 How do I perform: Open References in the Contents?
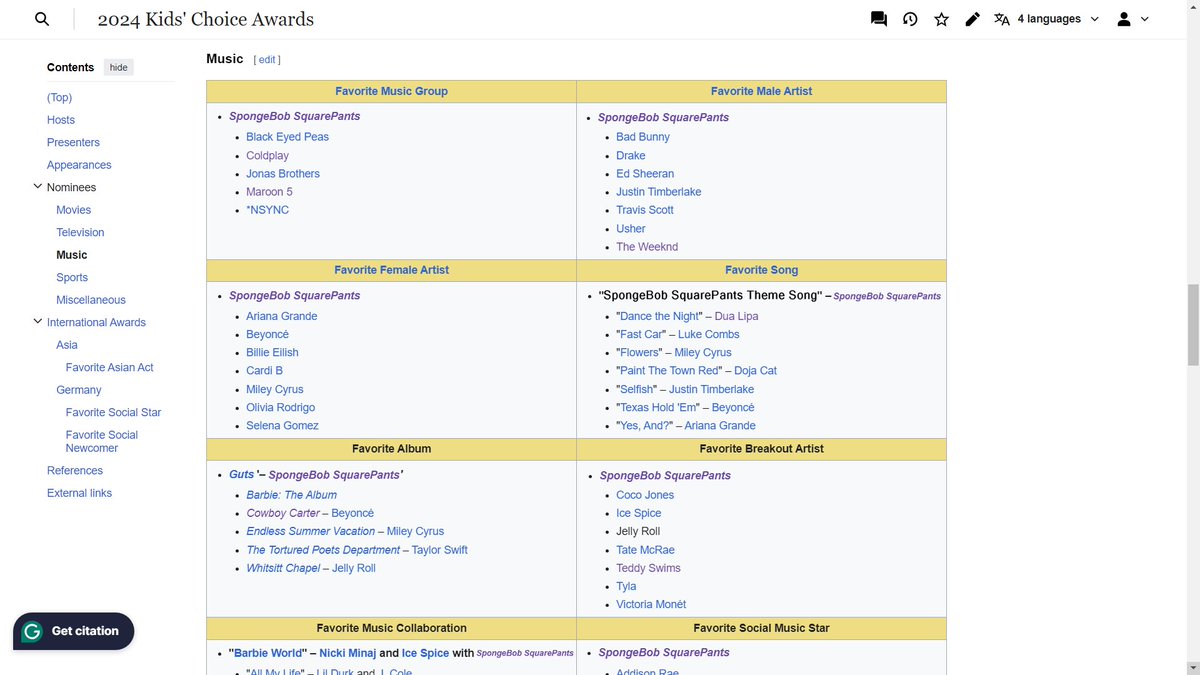[75, 470]
